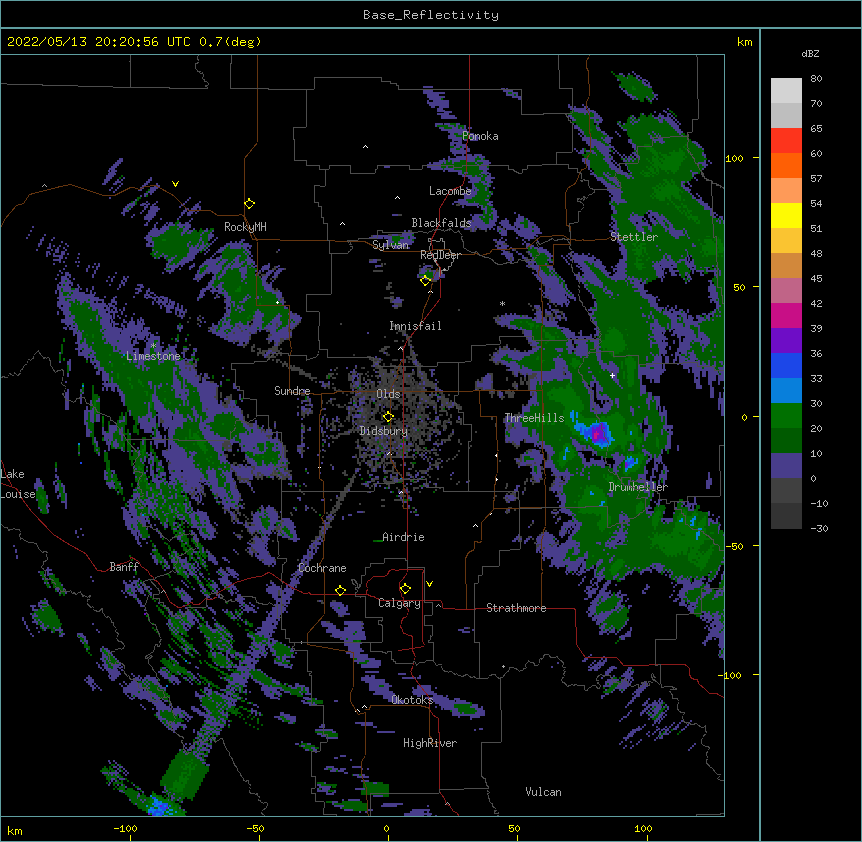Select the Banff label

tap(124, 567)
